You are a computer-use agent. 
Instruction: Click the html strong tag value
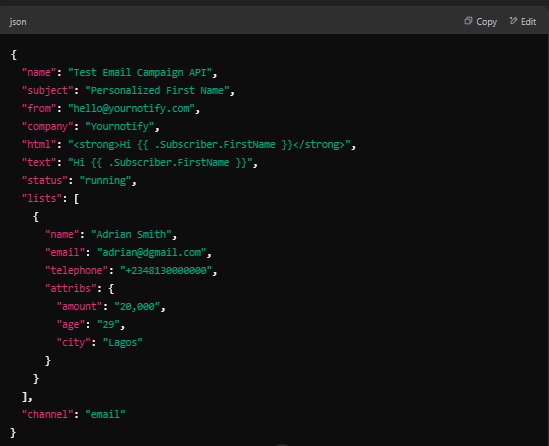(209, 145)
